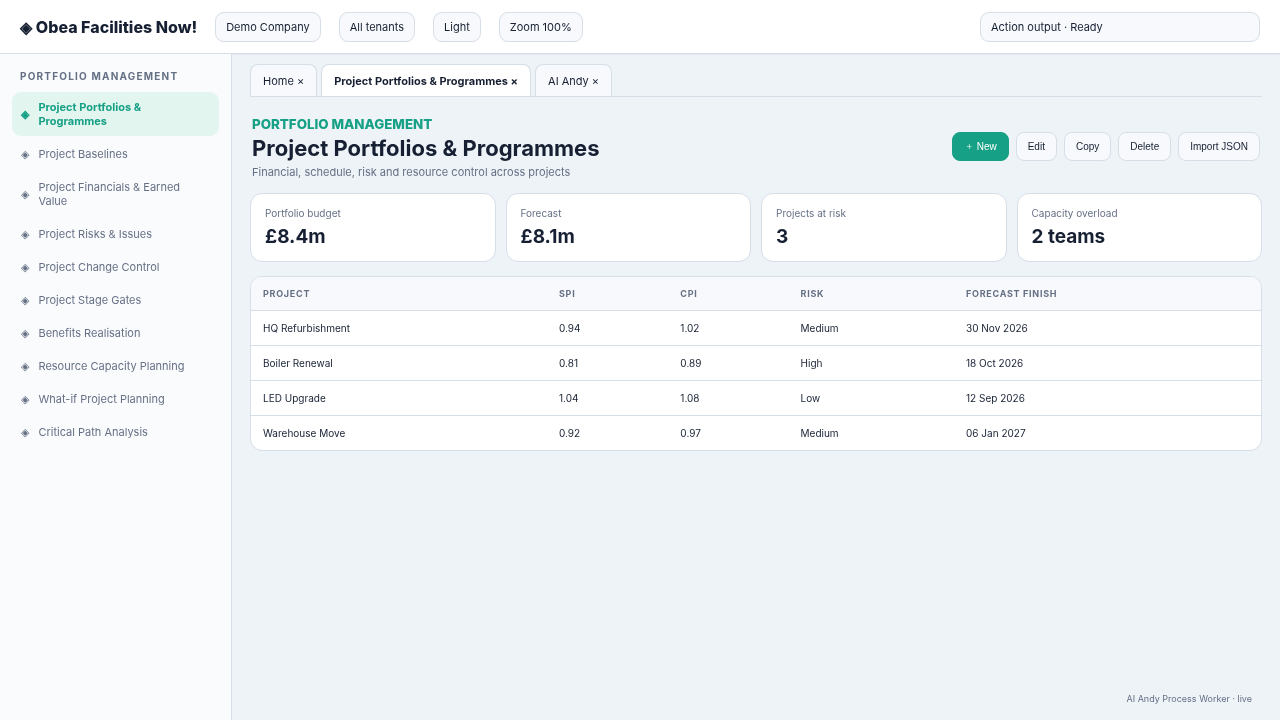Click the Projects at risk card

click(x=884, y=228)
